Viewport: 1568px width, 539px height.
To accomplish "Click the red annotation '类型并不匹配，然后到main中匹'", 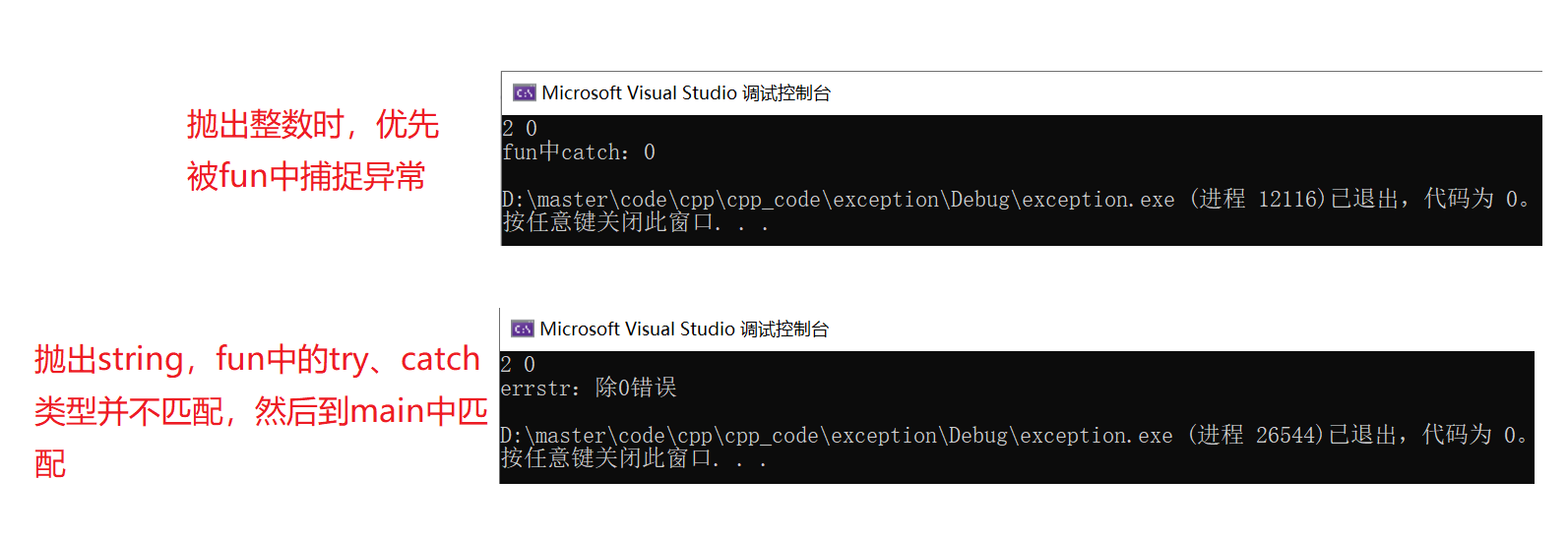I will pos(261,410).
